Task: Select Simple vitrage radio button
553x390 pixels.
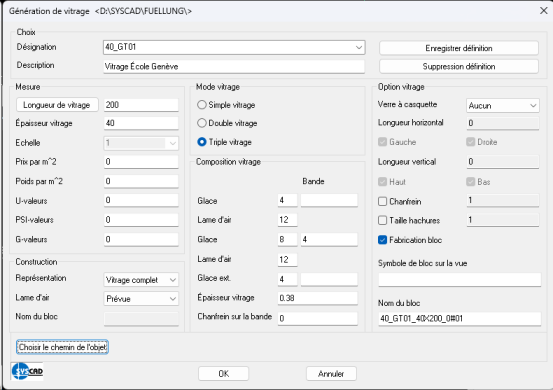Action: point(202,105)
